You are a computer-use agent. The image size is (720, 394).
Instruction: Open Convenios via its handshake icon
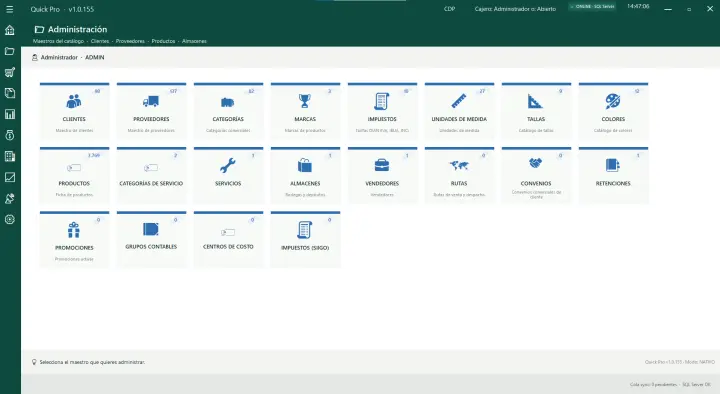click(x=535, y=163)
